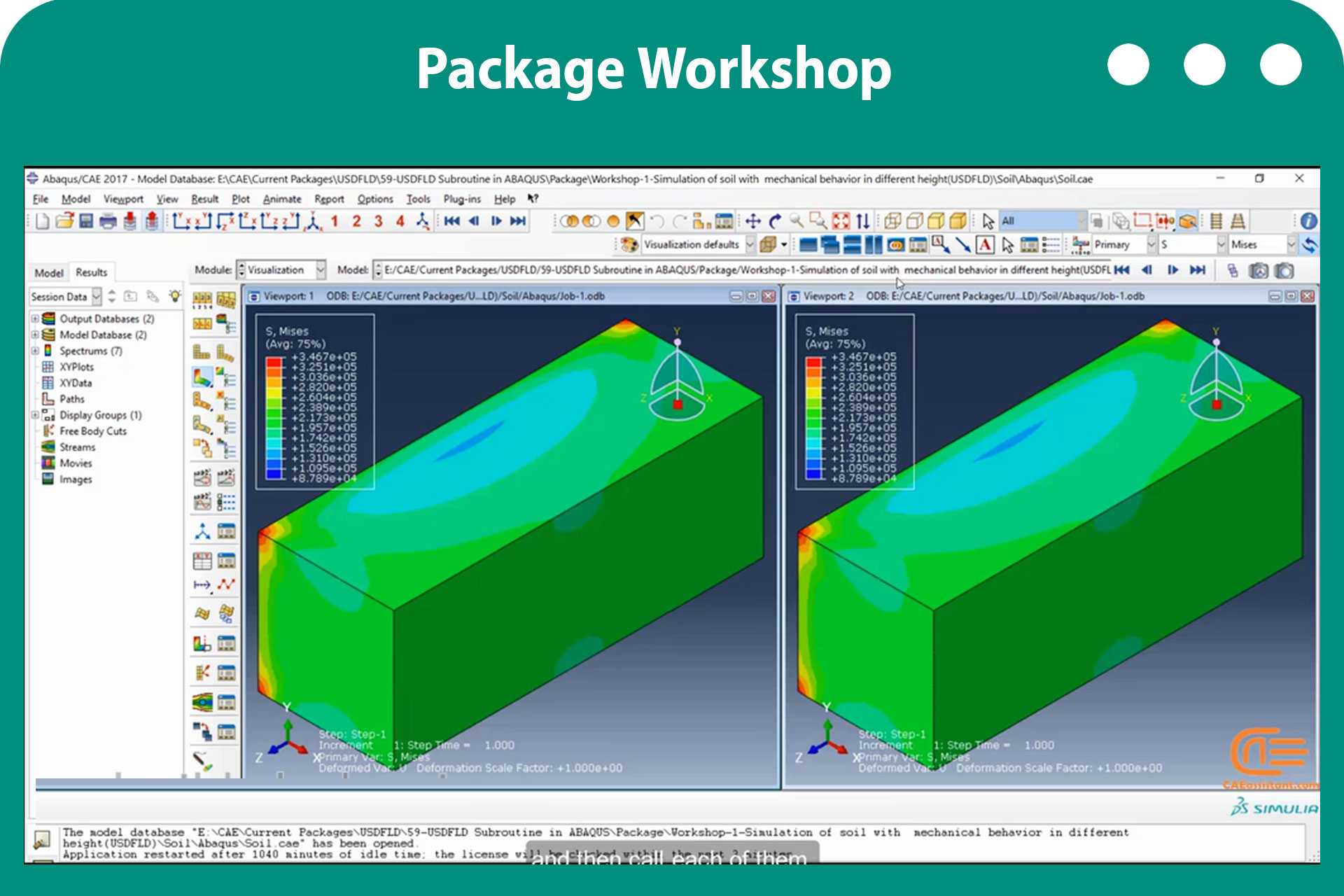
Task: Click the Tile viewports vertically icon
Action: pyautogui.click(x=874, y=244)
